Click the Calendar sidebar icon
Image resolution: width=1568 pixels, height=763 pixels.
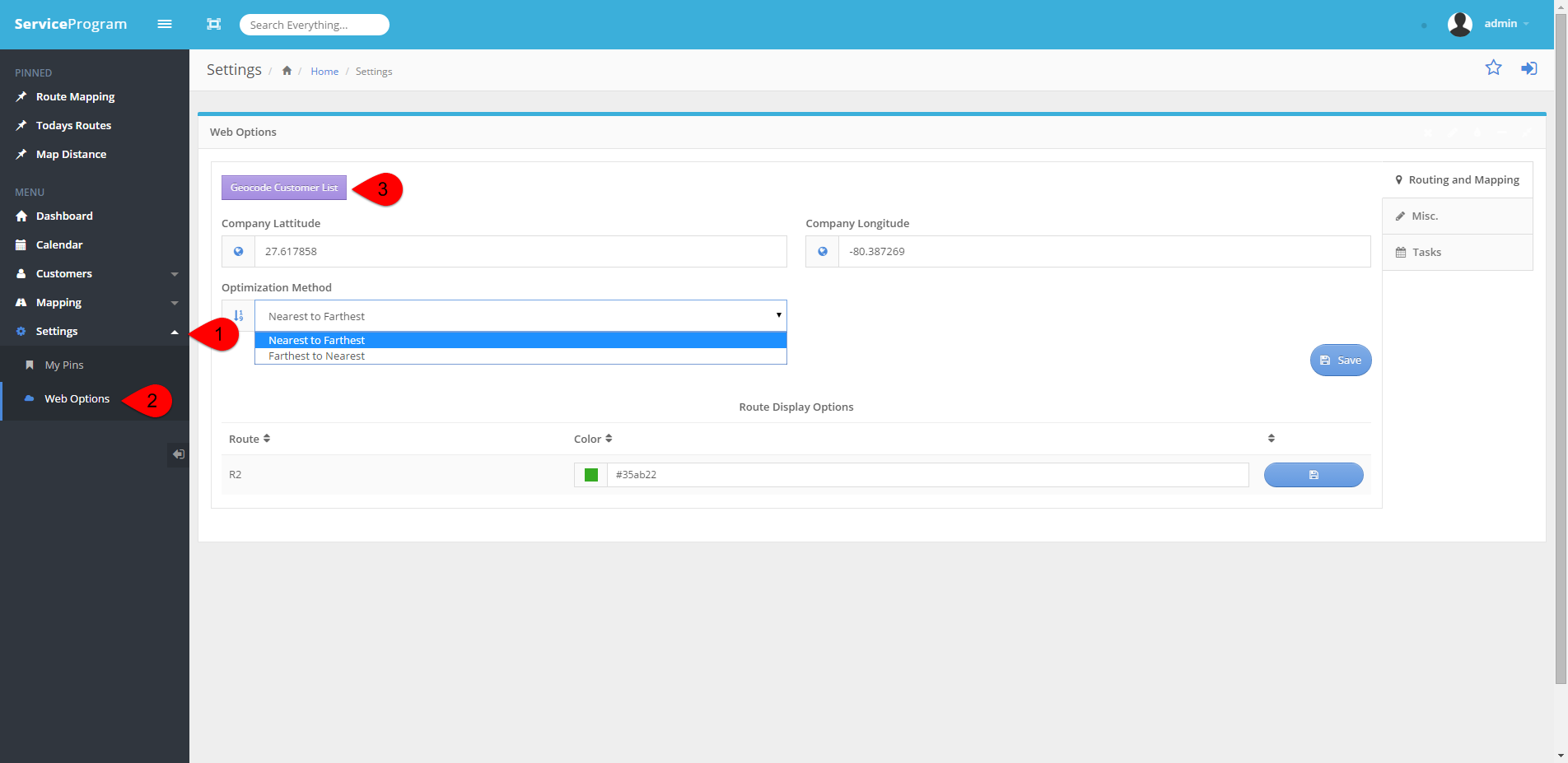click(21, 244)
